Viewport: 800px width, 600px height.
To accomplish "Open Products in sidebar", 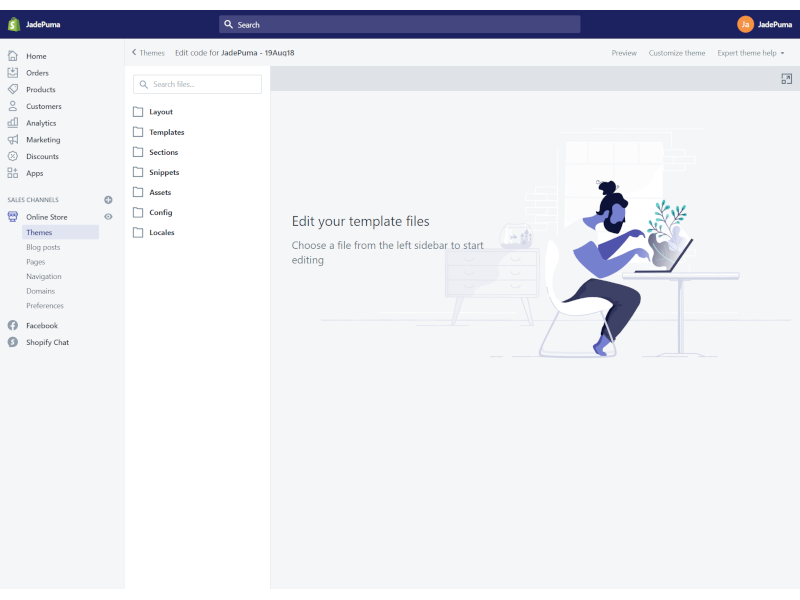I will (40, 89).
